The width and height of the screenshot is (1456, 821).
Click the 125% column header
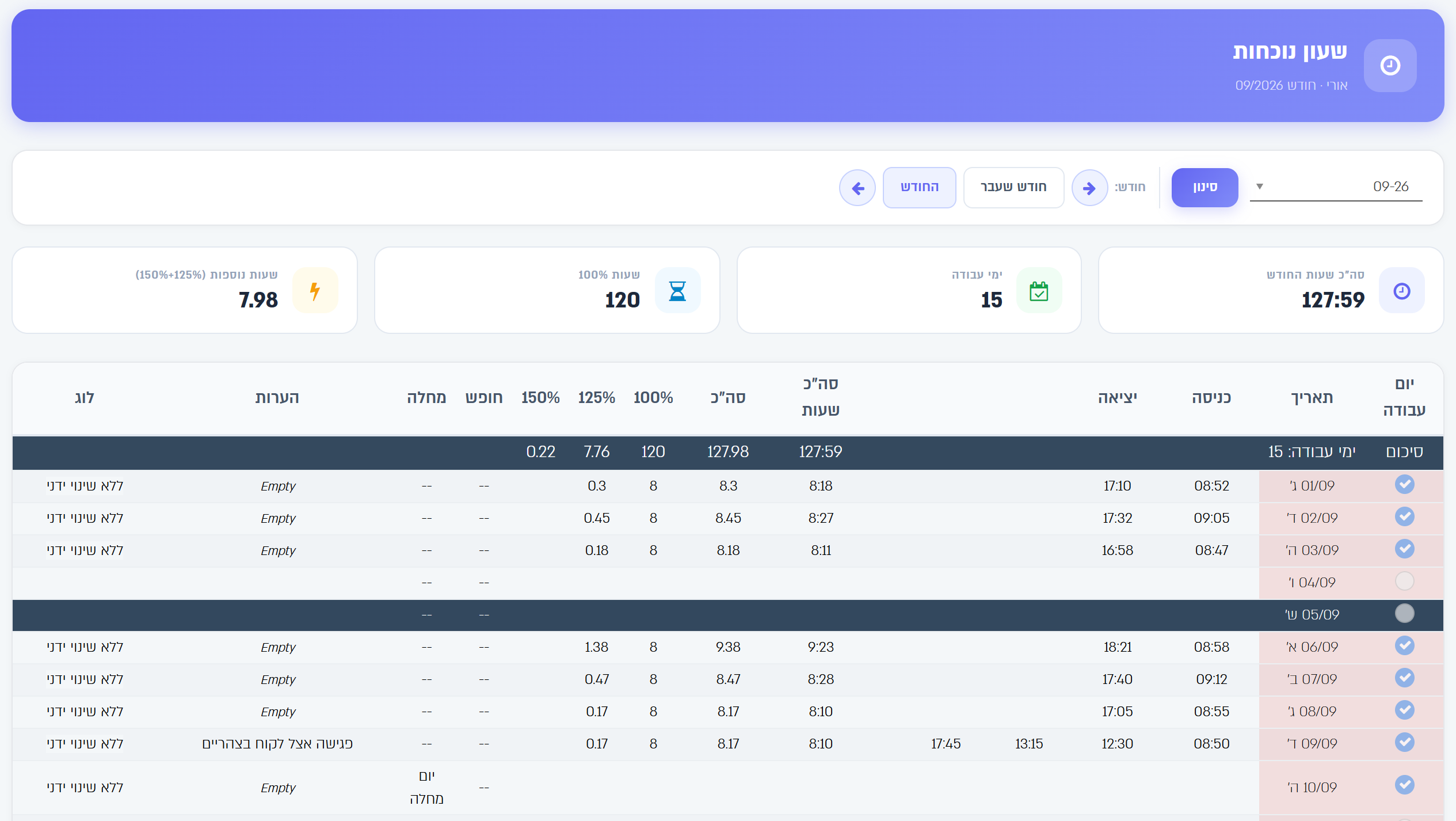click(x=596, y=398)
